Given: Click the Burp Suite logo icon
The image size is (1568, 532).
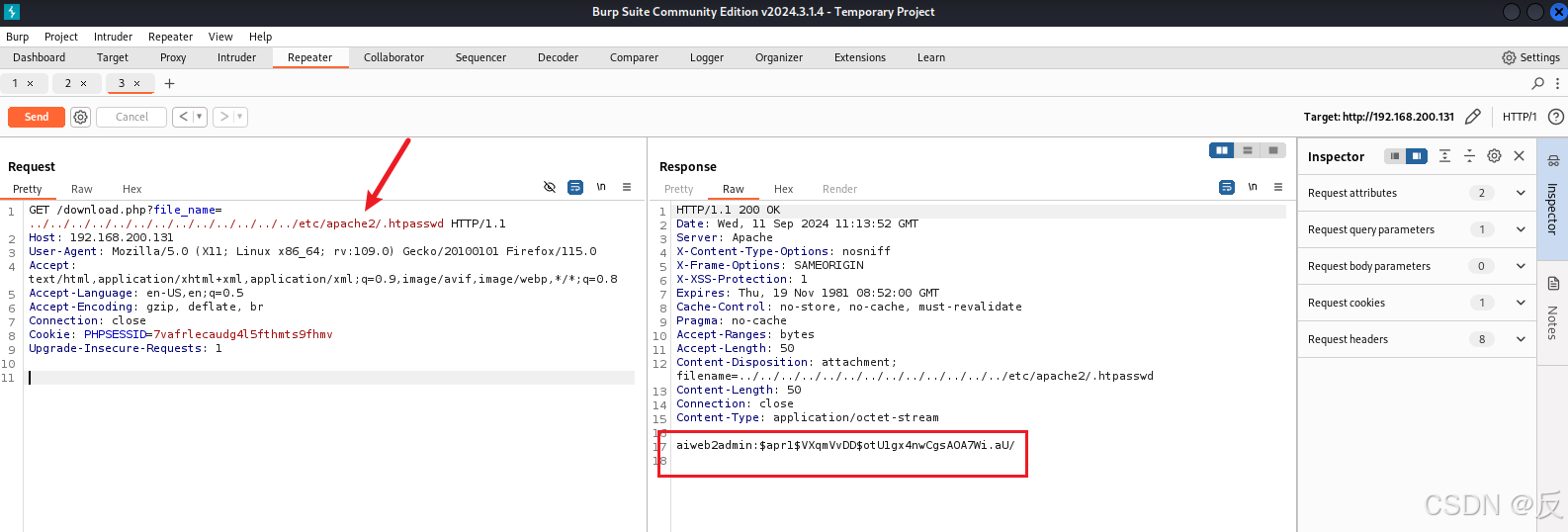Looking at the screenshot, I should 12,12.
